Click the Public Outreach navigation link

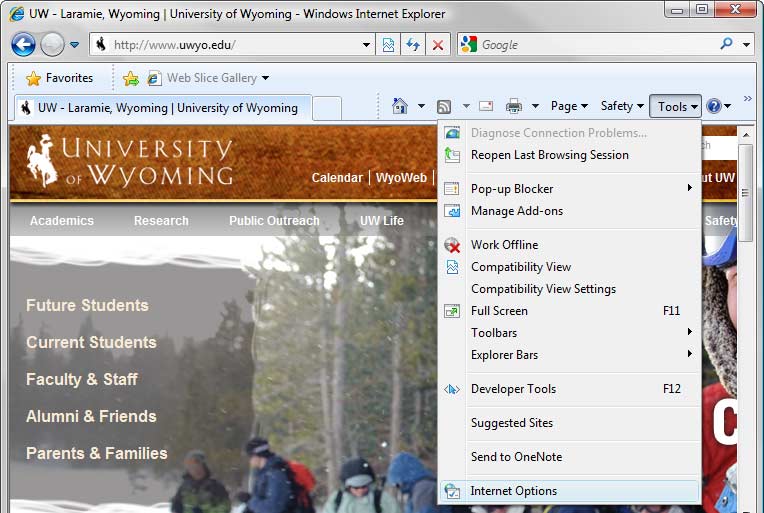coord(274,221)
